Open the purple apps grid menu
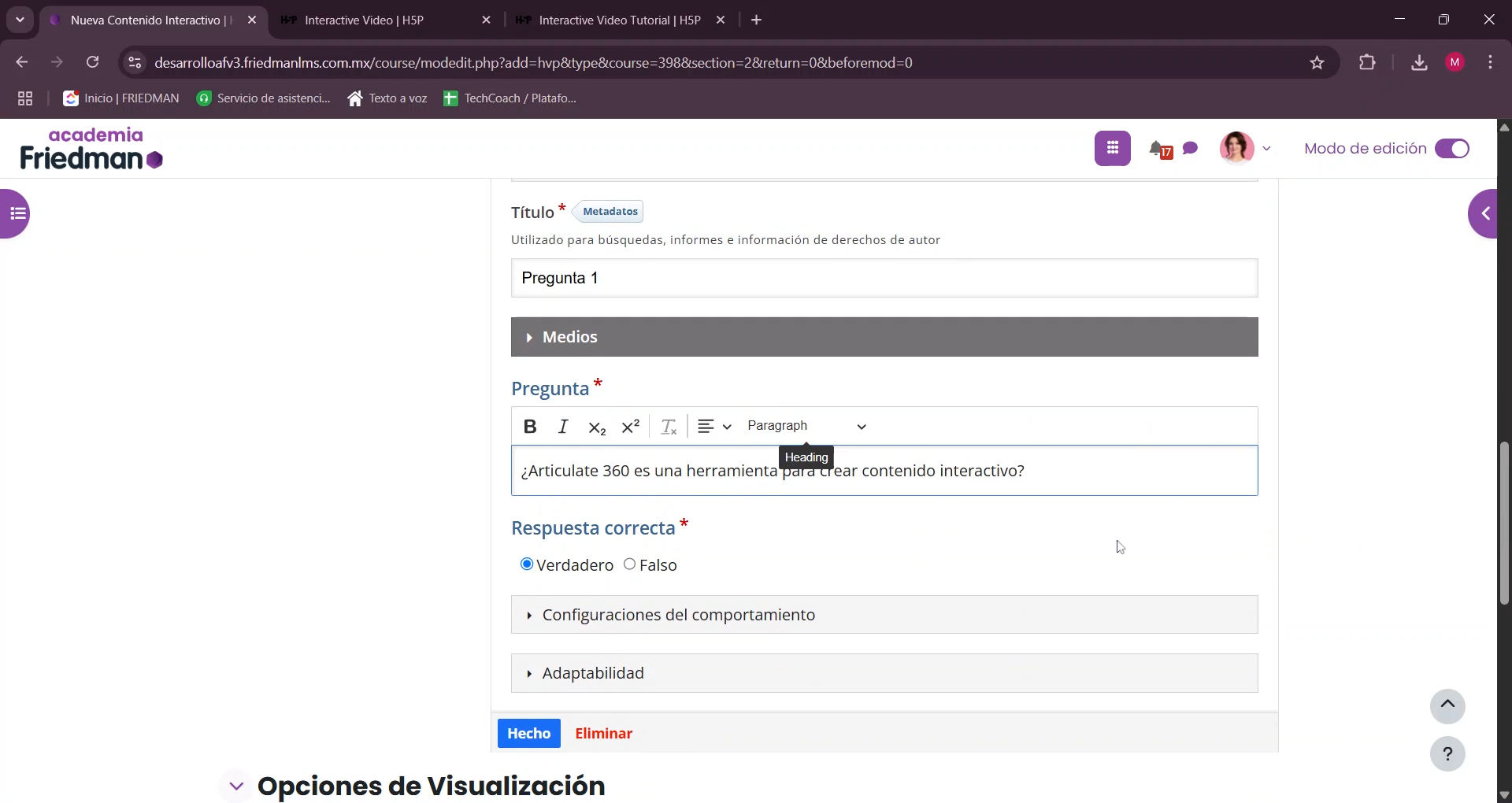The image size is (1512, 803). coord(1112,148)
